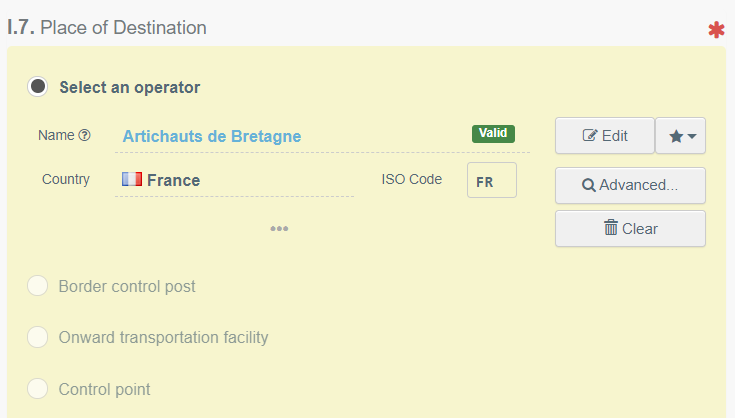Image resolution: width=735 pixels, height=418 pixels.
Task: Select the Control point radio button
Action: [38, 388]
